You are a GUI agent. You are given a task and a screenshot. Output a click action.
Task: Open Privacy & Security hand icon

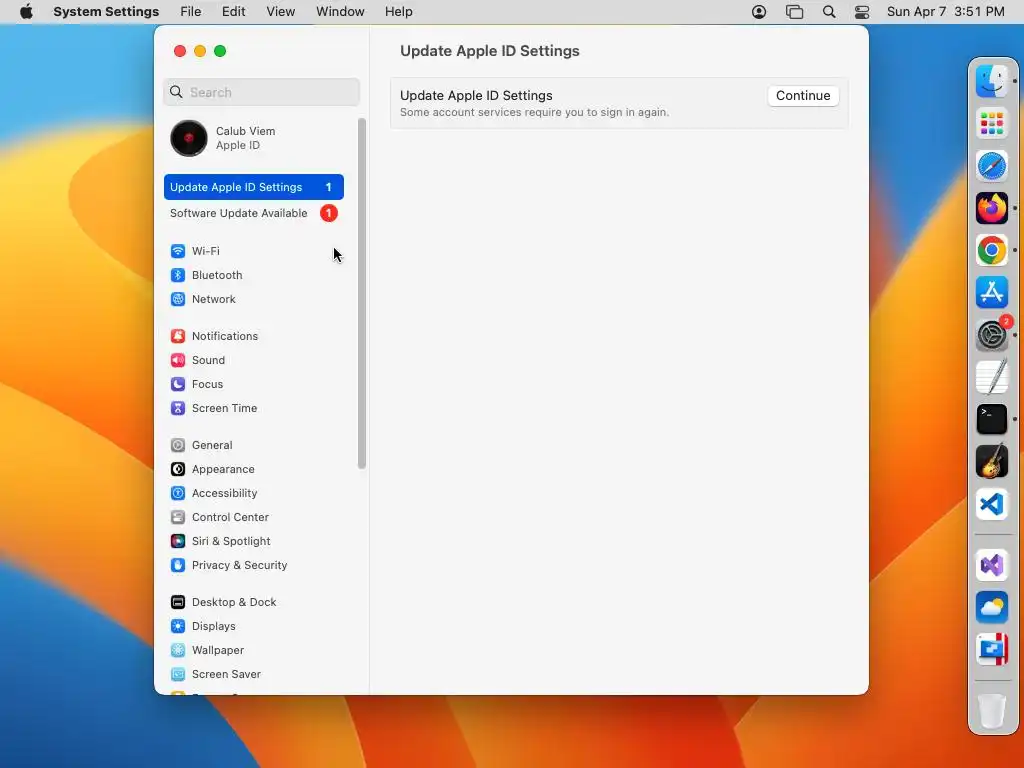coord(178,565)
